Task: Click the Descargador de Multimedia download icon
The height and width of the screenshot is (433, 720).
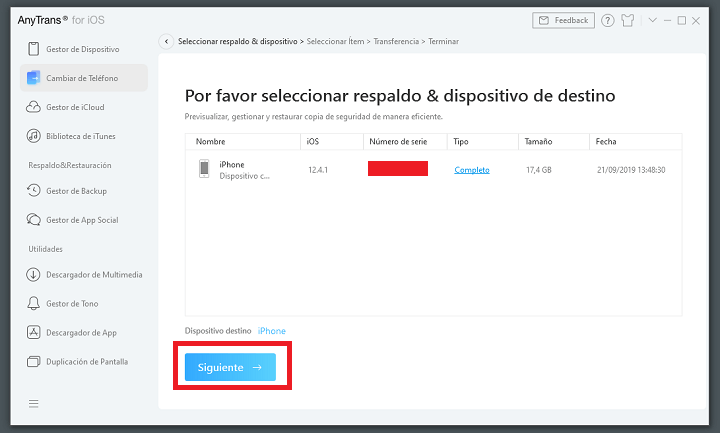Action: (33, 275)
